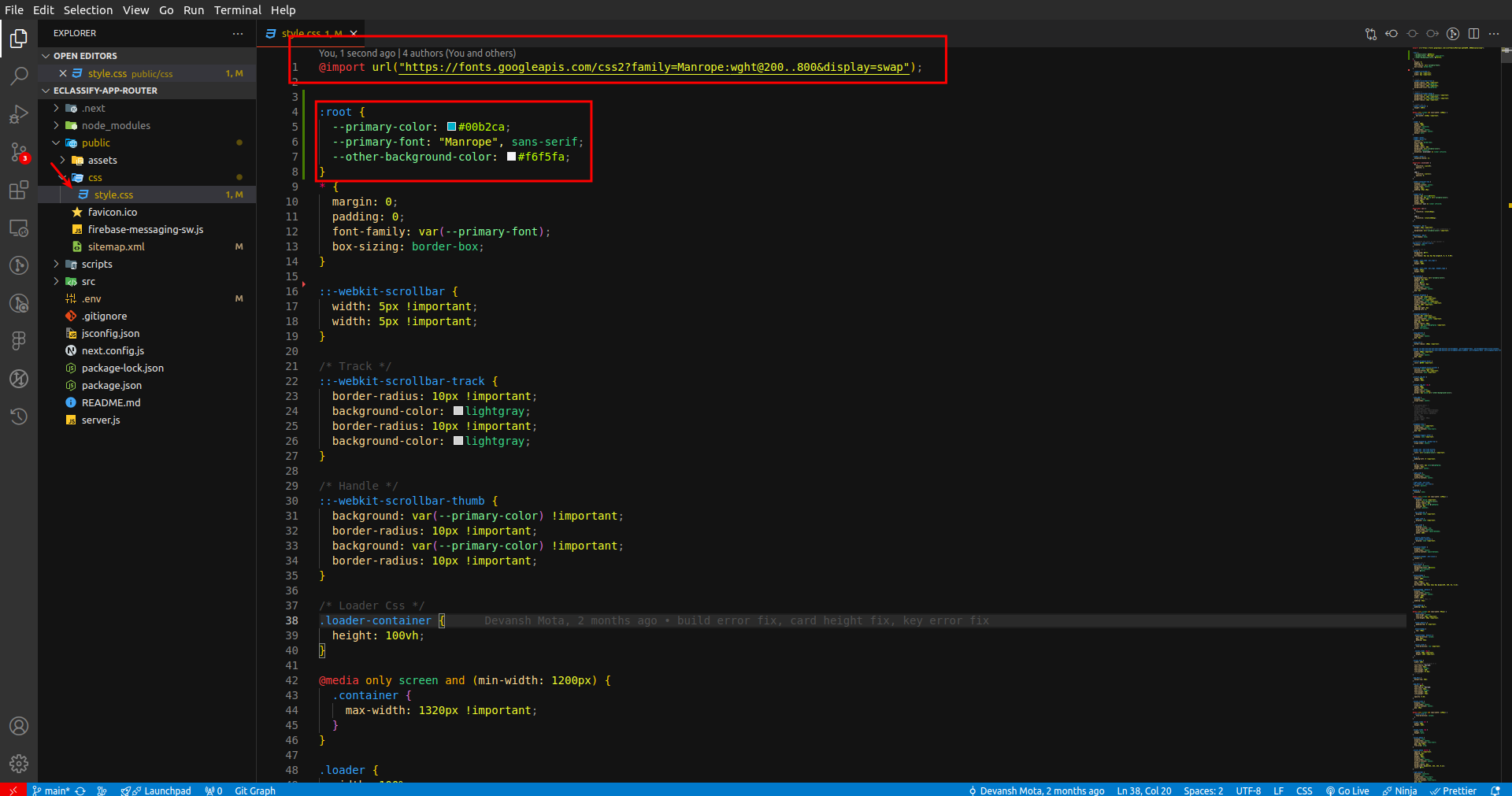Screen dimensions: 1512x796
Task: Open the Selection menu
Action: pyautogui.click(x=87, y=10)
